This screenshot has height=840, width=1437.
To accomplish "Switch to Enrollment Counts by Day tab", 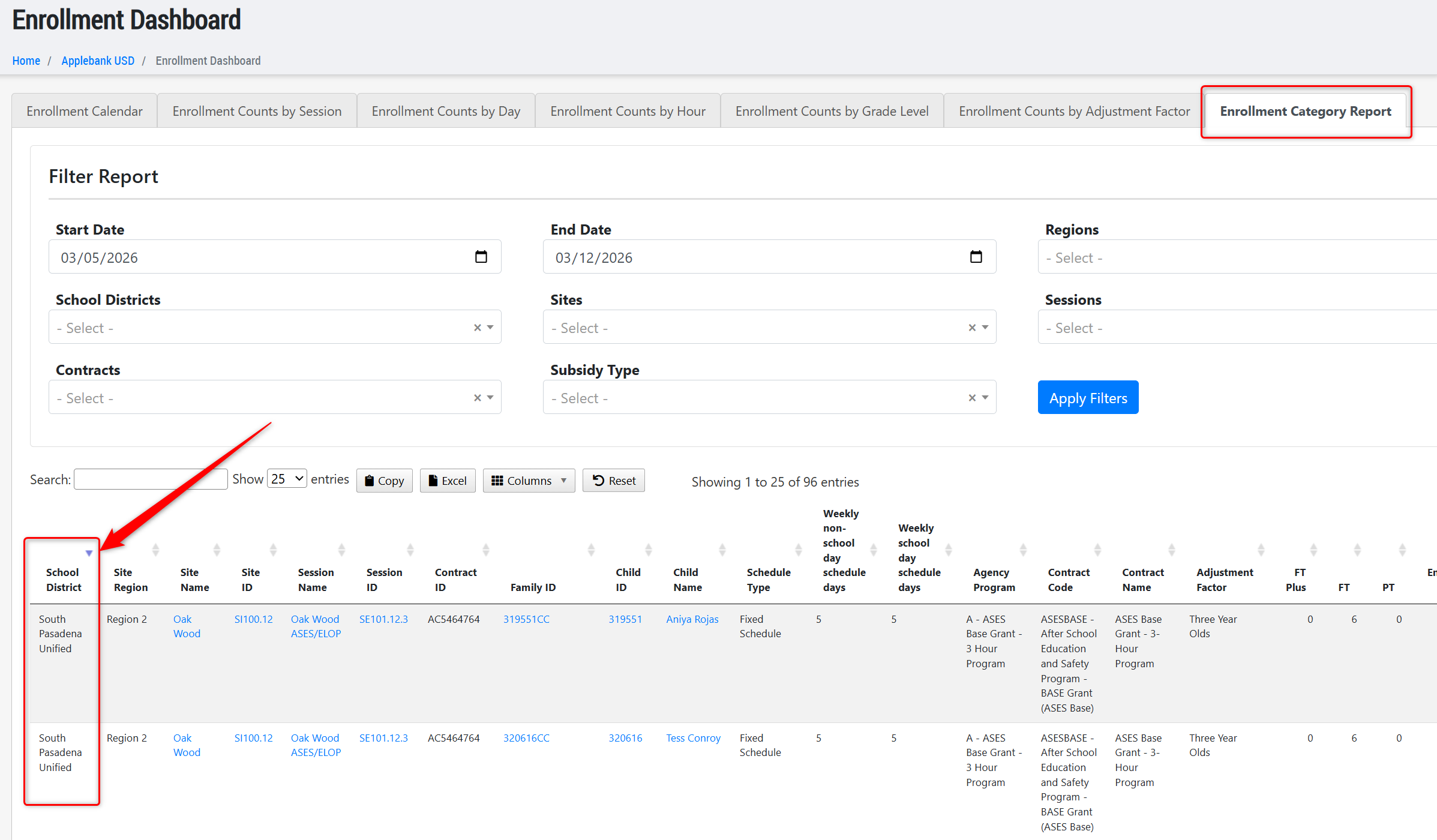I will tap(446, 111).
